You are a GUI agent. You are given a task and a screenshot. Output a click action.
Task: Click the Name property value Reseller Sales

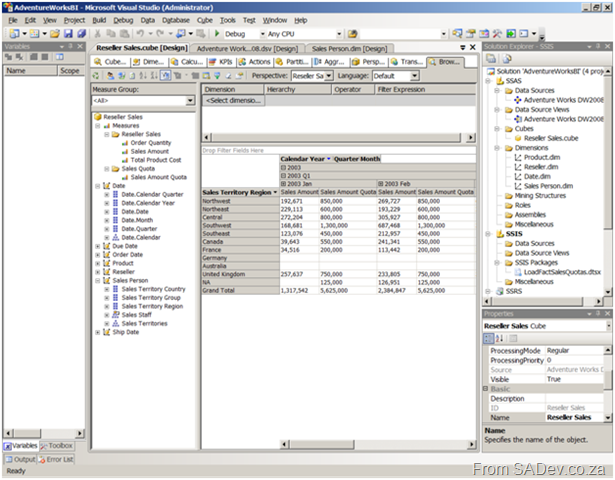(574, 418)
